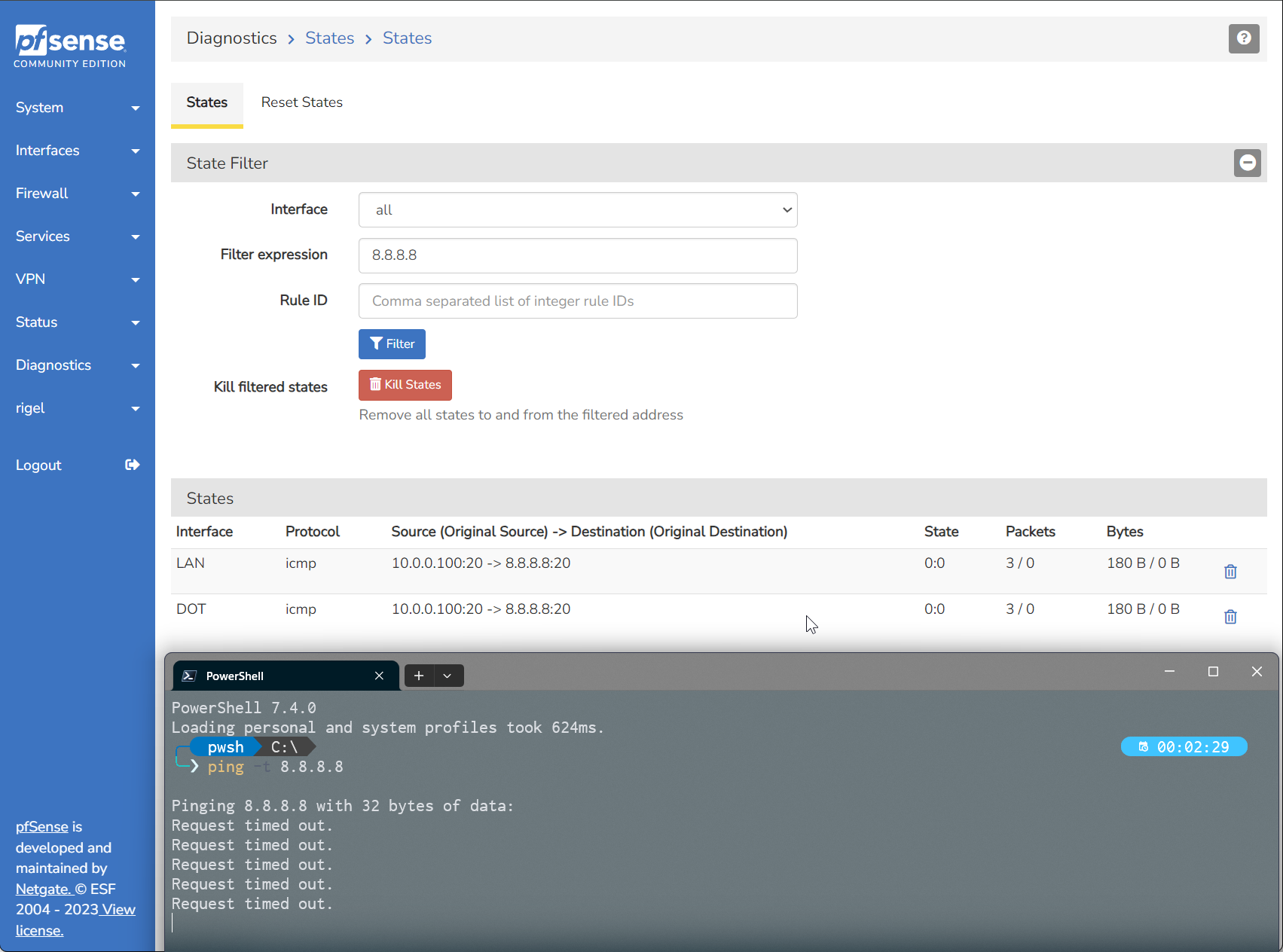Minimize the PowerShell window
1283x952 pixels.
click(x=1169, y=671)
